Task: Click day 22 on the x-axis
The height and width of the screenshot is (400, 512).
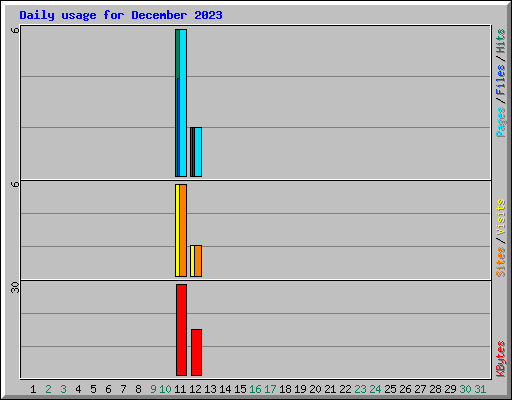Action: tap(345, 389)
